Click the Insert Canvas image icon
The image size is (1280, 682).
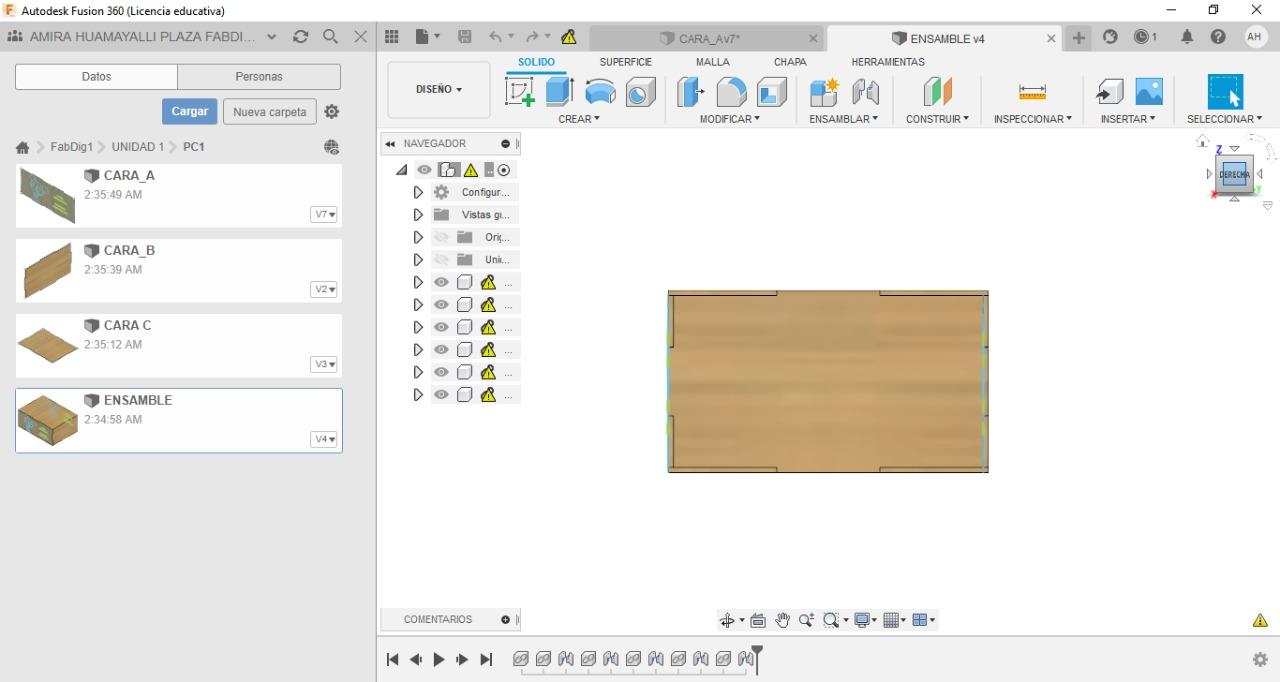tap(1149, 92)
